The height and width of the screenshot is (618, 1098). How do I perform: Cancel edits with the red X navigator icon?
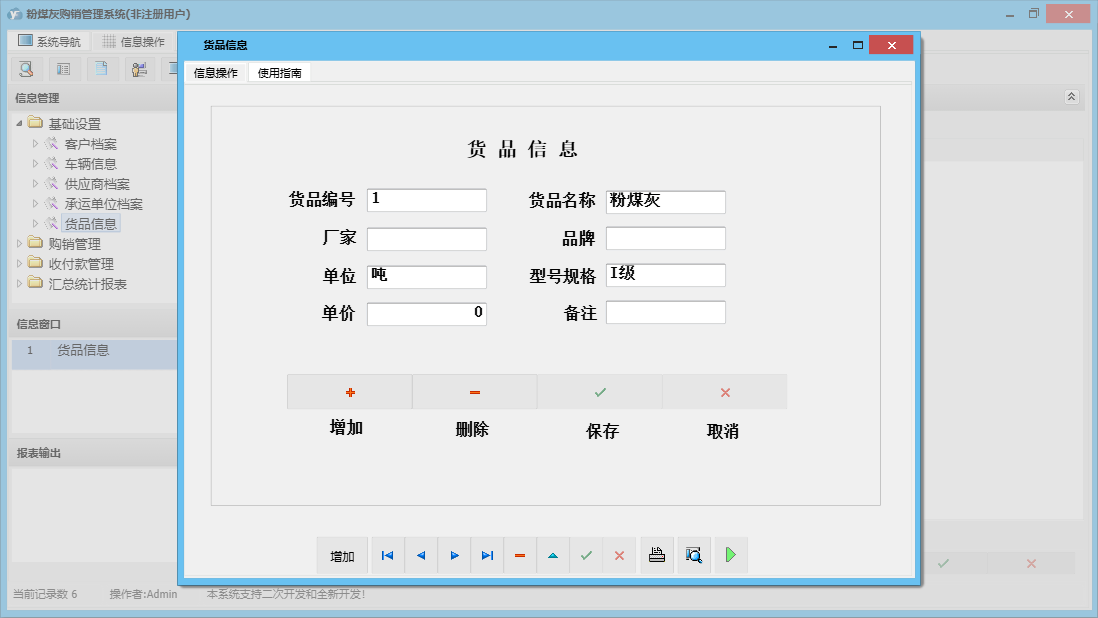coord(619,555)
